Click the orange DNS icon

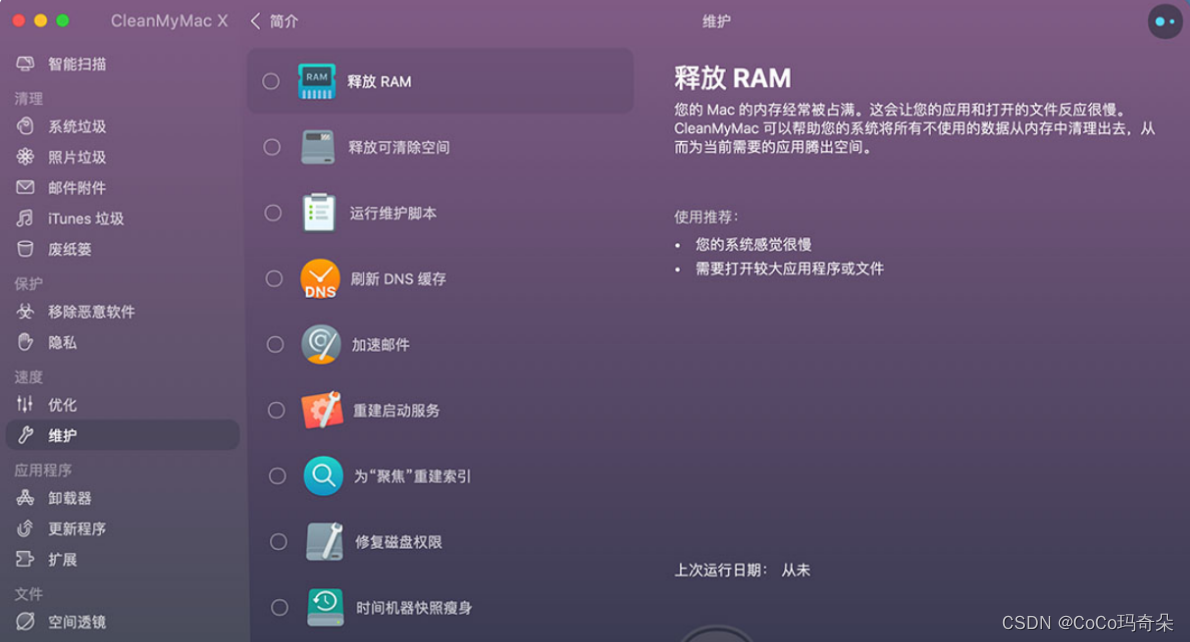click(320, 279)
